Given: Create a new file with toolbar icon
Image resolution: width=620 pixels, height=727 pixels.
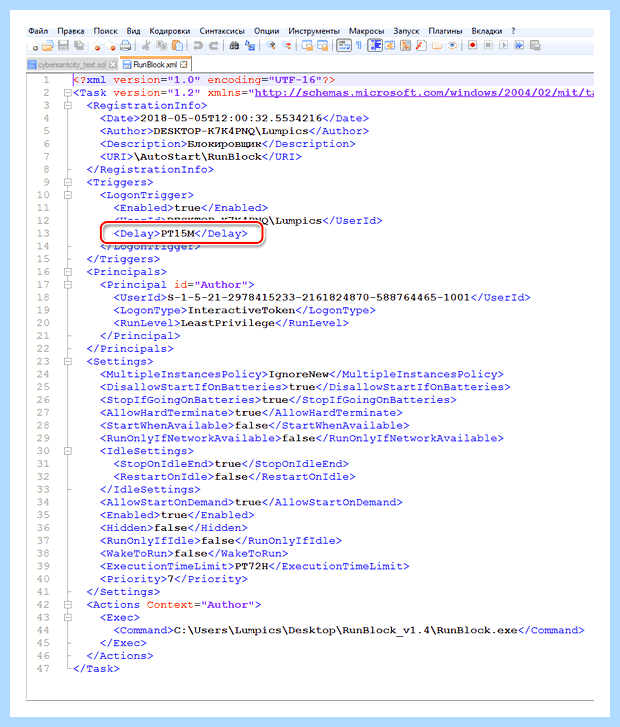Looking at the screenshot, I should (x=34, y=46).
